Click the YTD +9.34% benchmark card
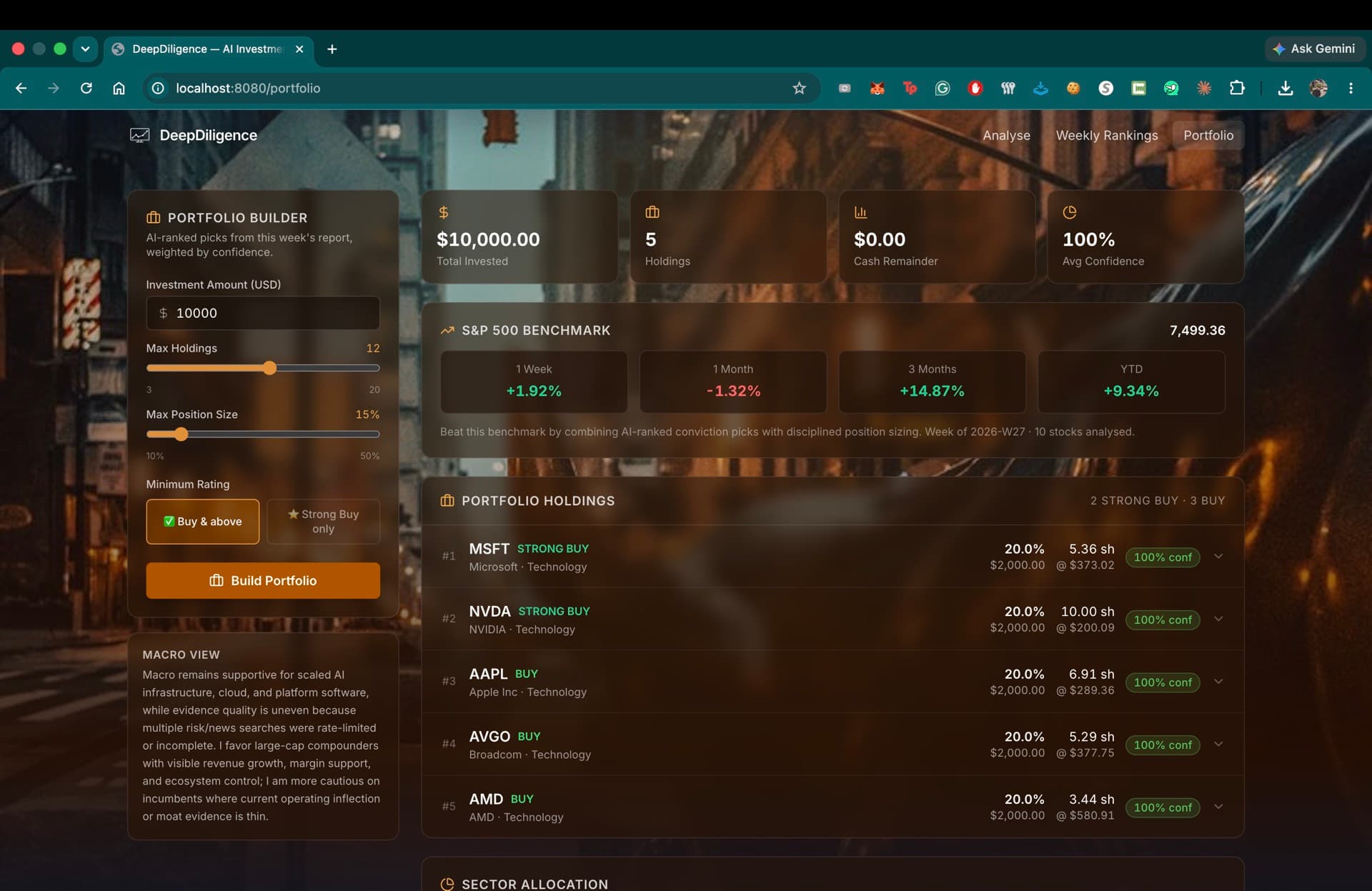Image resolution: width=1372 pixels, height=891 pixels. coord(1131,382)
